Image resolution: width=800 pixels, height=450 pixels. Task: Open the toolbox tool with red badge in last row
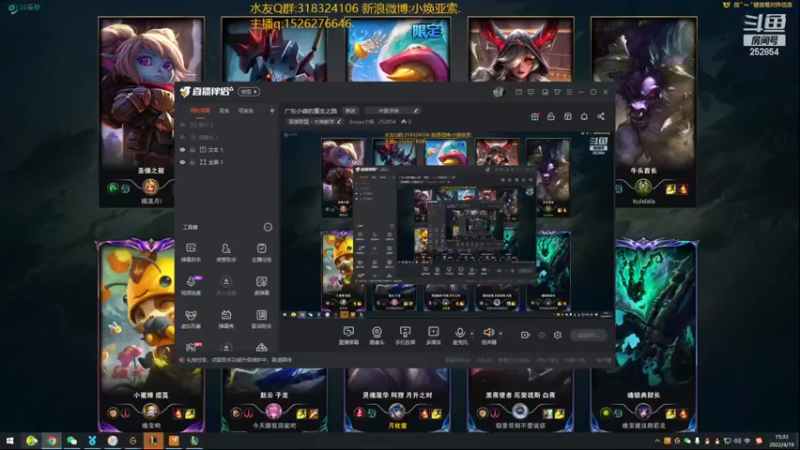[192, 347]
